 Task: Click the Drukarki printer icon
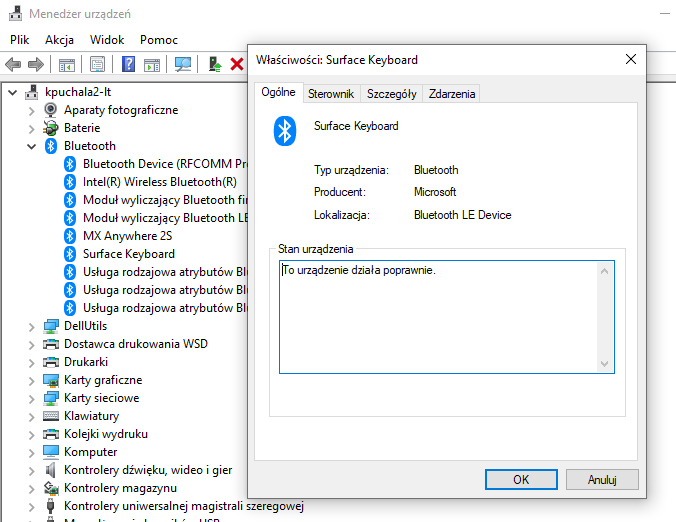pyautogui.click(x=51, y=362)
